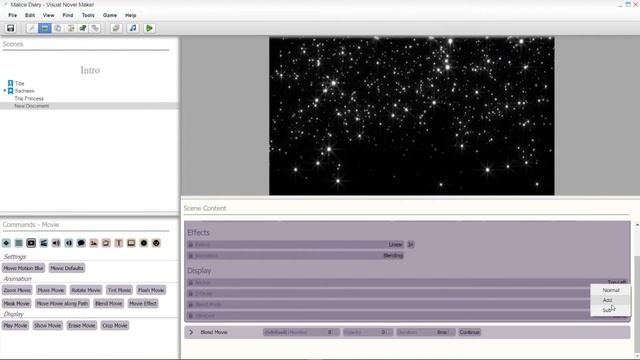
Task: Click the database icon left of the music note
Action: tap(116, 28)
